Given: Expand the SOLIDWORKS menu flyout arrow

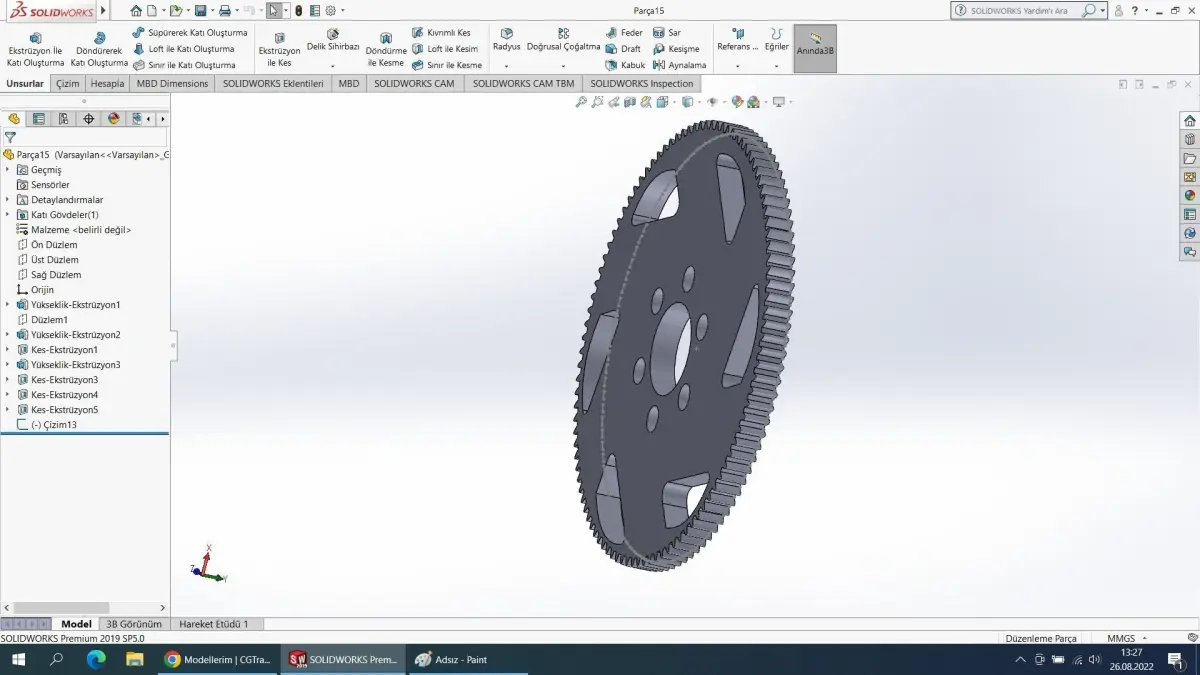Looking at the screenshot, I should (x=103, y=11).
